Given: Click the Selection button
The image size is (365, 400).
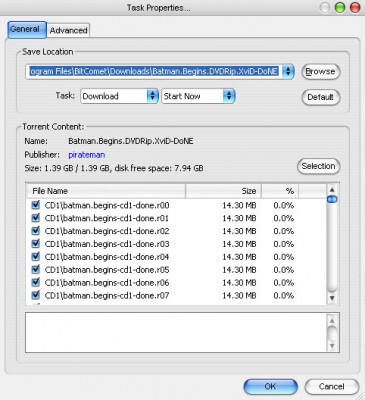Looking at the screenshot, I should click(318, 166).
